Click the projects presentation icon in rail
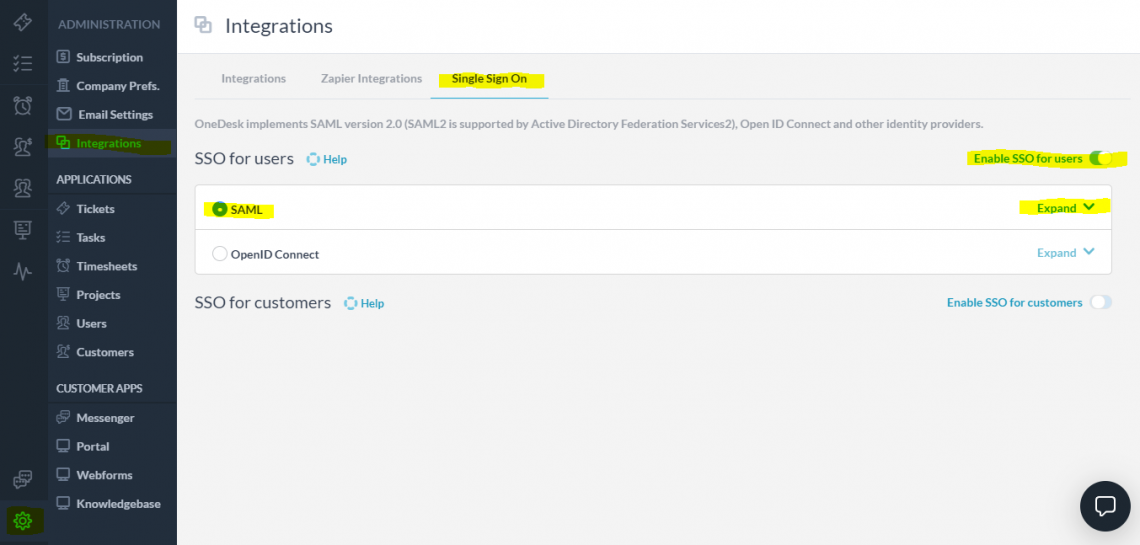This screenshot has height=545, width=1140. coord(22,230)
